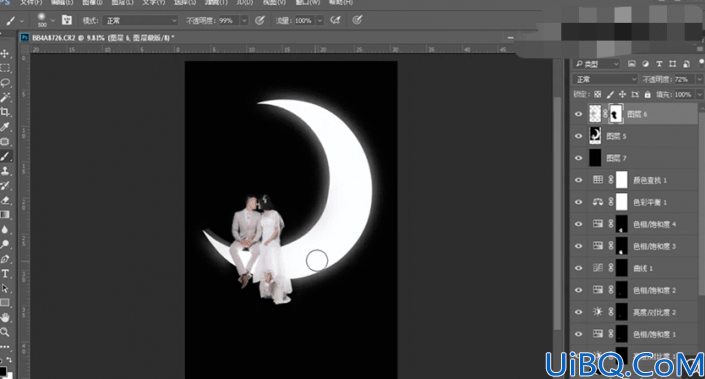
Task: Select the Blur tool
Action: [x=5, y=229]
